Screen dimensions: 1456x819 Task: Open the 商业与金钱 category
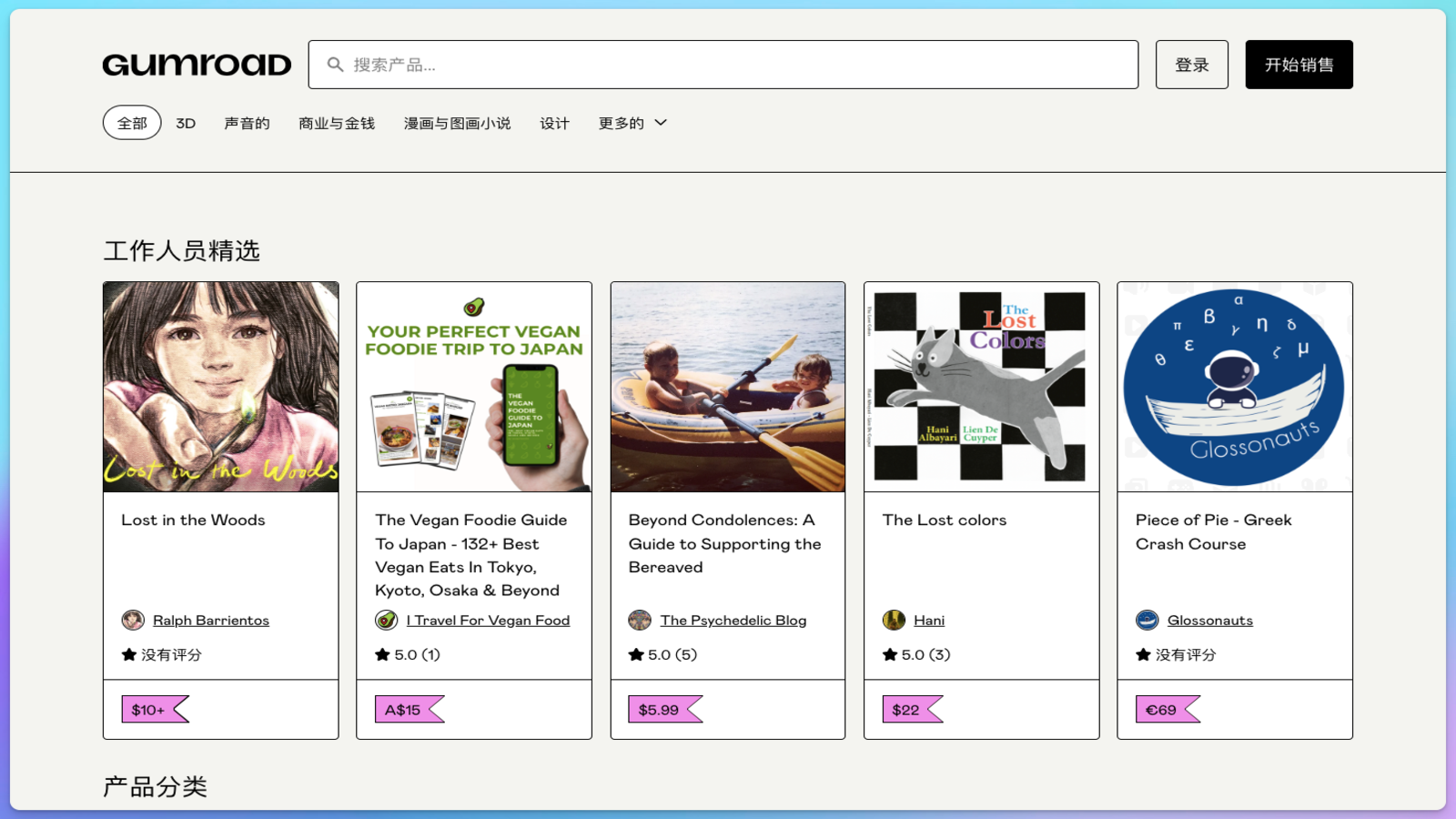coord(337,123)
